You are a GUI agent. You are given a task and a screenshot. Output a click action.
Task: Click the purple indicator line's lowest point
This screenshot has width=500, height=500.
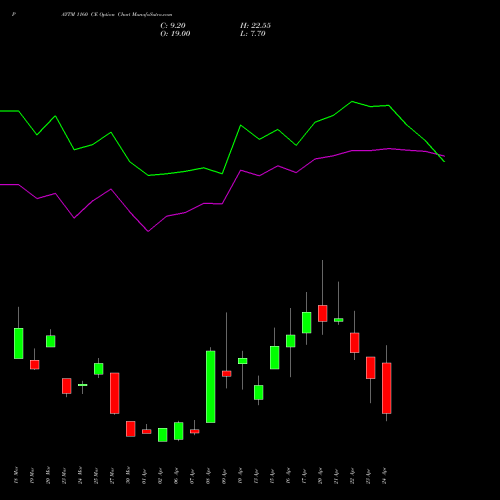[x=148, y=231]
